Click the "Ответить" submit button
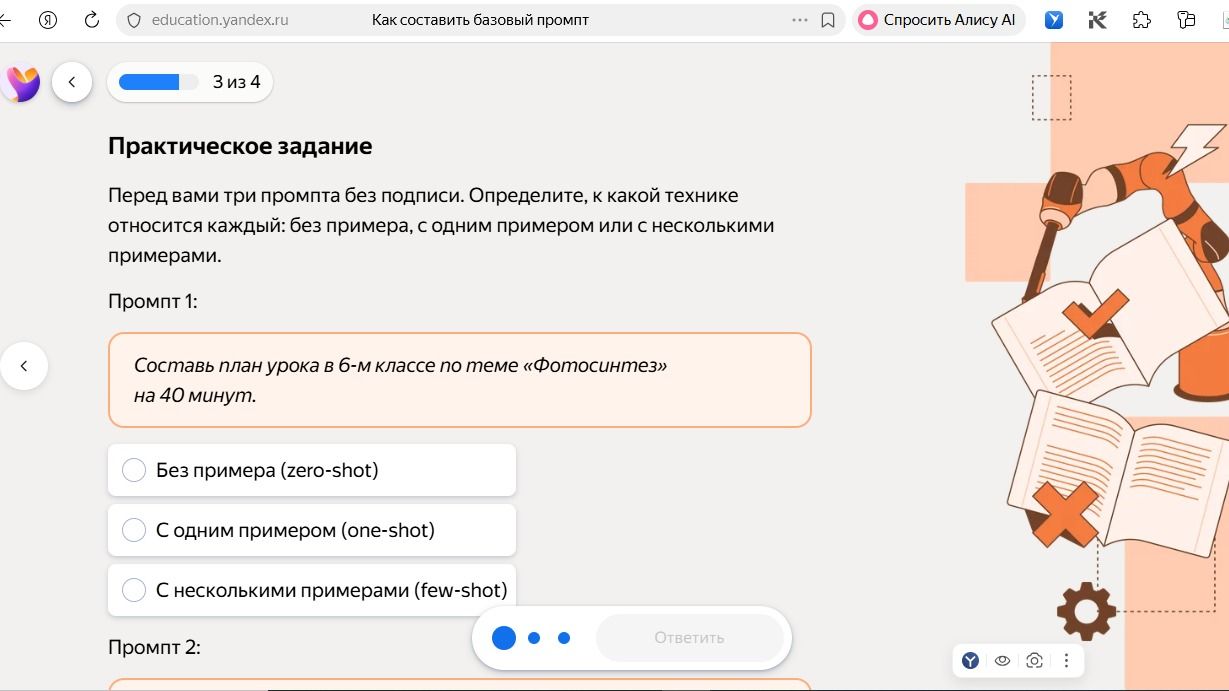 (689, 638)
